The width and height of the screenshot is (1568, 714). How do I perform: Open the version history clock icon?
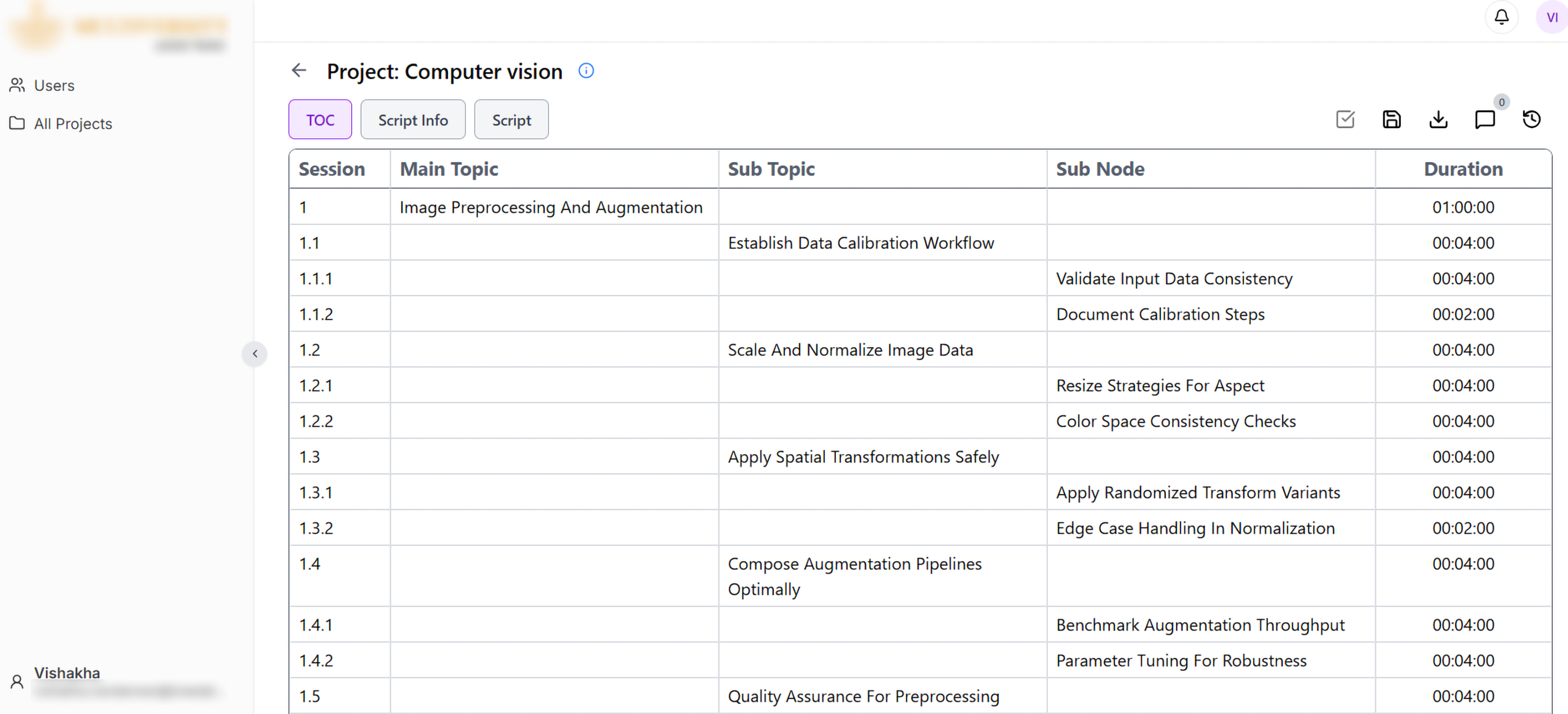tap(1531, 119)
